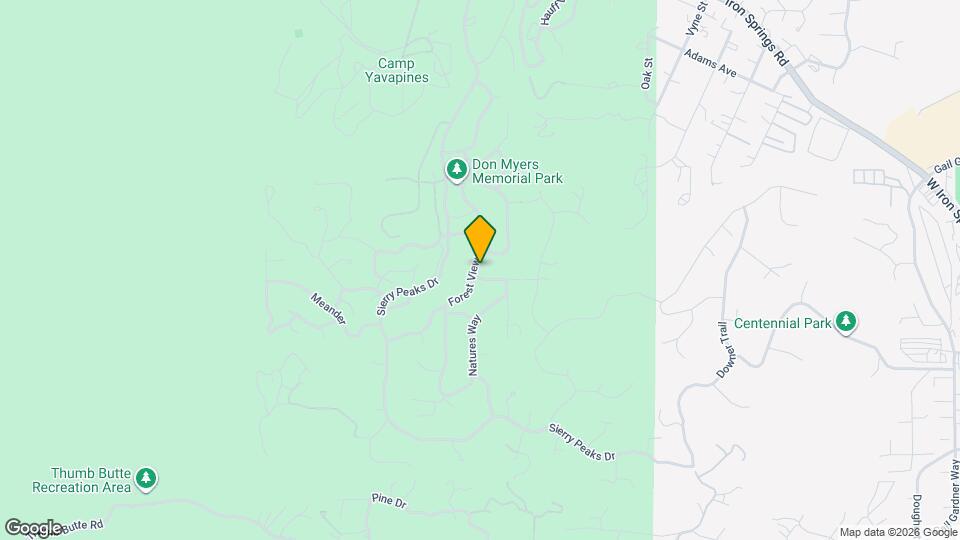Click the Google logo
Image resolution: width=960 pixels, height=540 pixels.
coord(34,527)
